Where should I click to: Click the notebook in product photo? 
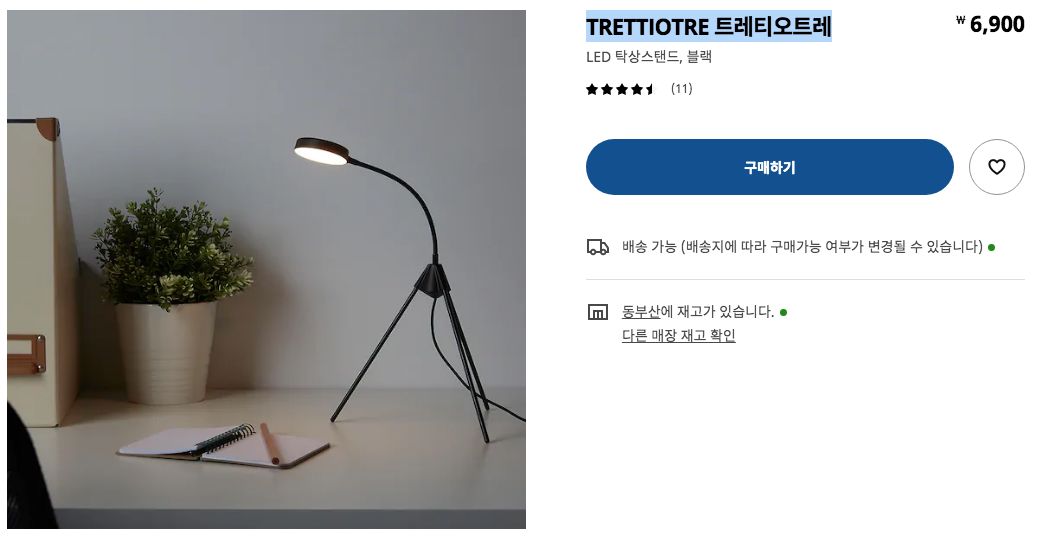click(223, 445)
